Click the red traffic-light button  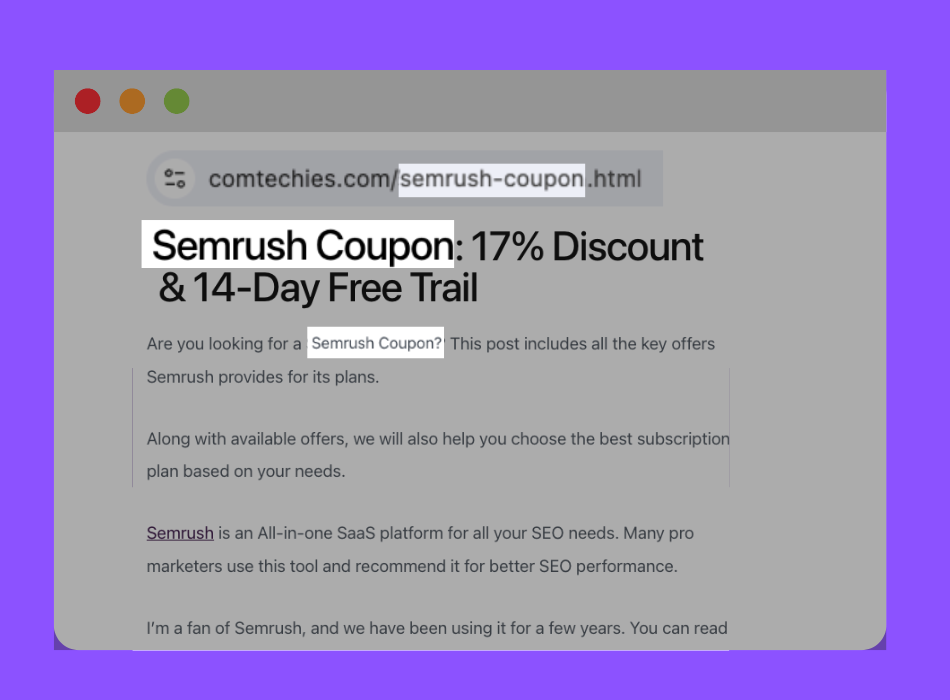[88, 101]
